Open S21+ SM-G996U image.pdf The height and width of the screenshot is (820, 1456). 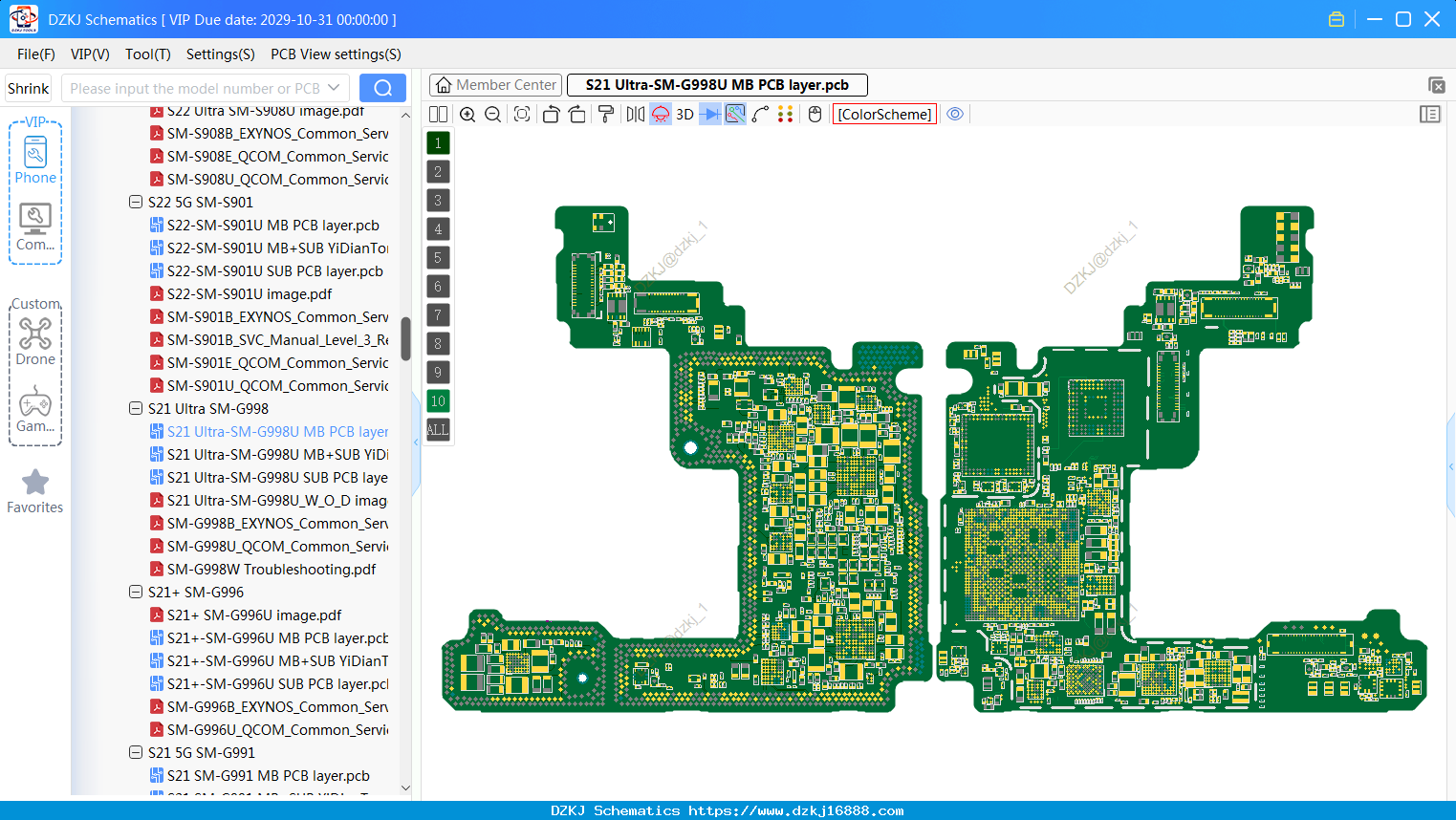tap(254, 615)
